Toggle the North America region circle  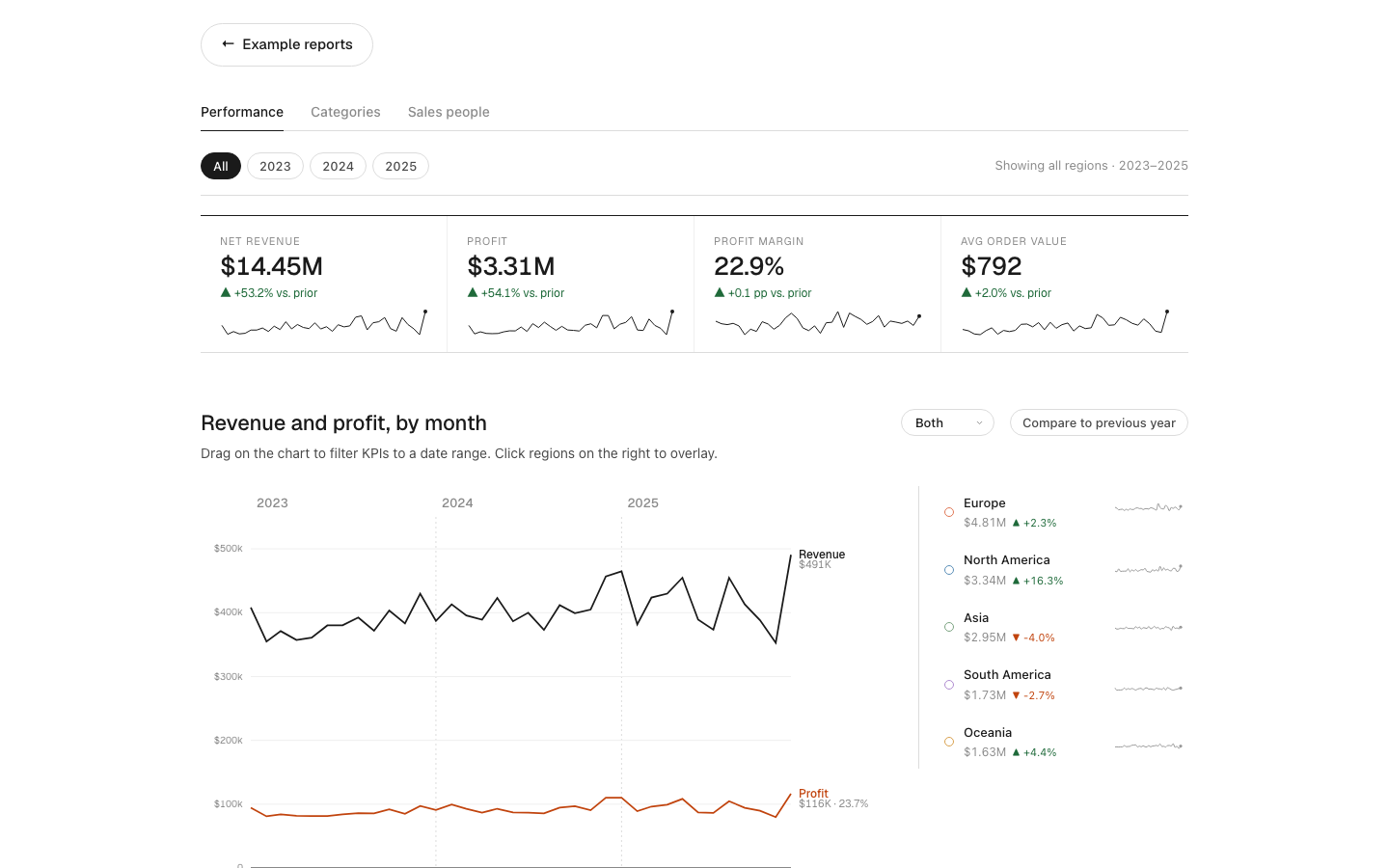949,570
